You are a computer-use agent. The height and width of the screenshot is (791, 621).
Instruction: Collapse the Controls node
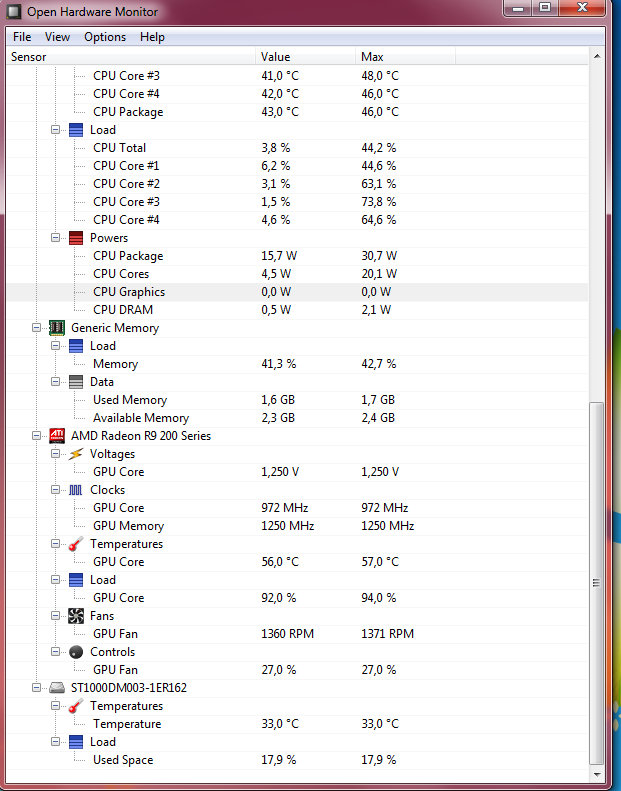click(x=55, y=652)
